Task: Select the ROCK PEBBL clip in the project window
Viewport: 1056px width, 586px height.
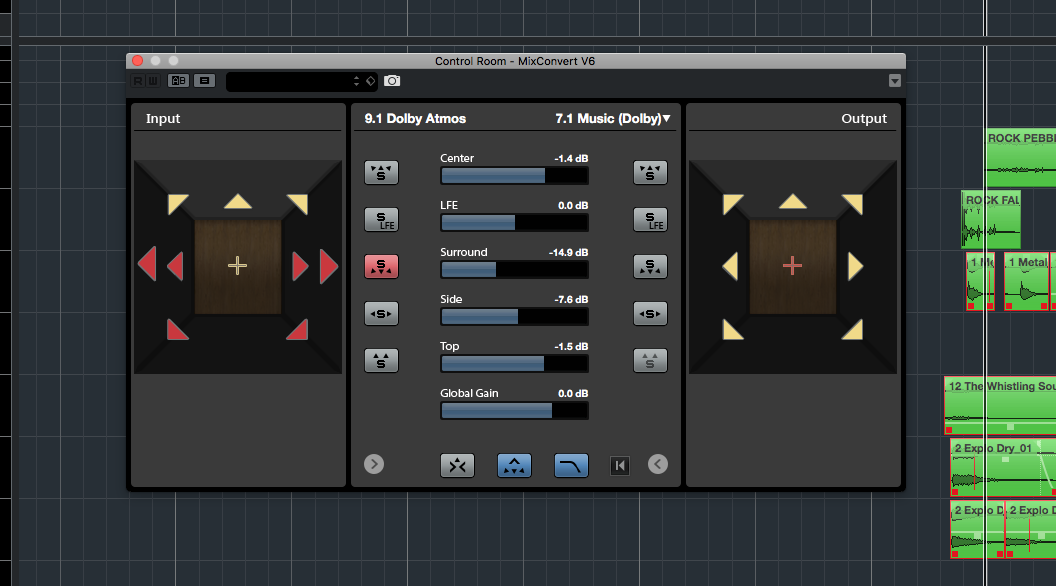Action: pos(1021,158)
